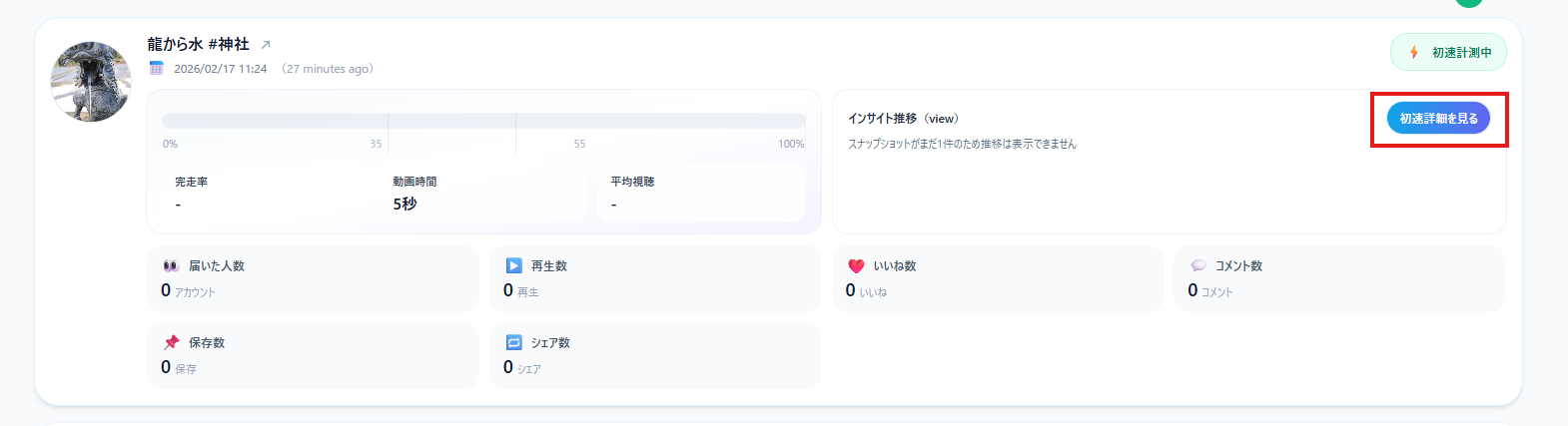This screenshot has height=426, width=1568.
Task: Select the 平均視聴 stat card
Action: 702,193
